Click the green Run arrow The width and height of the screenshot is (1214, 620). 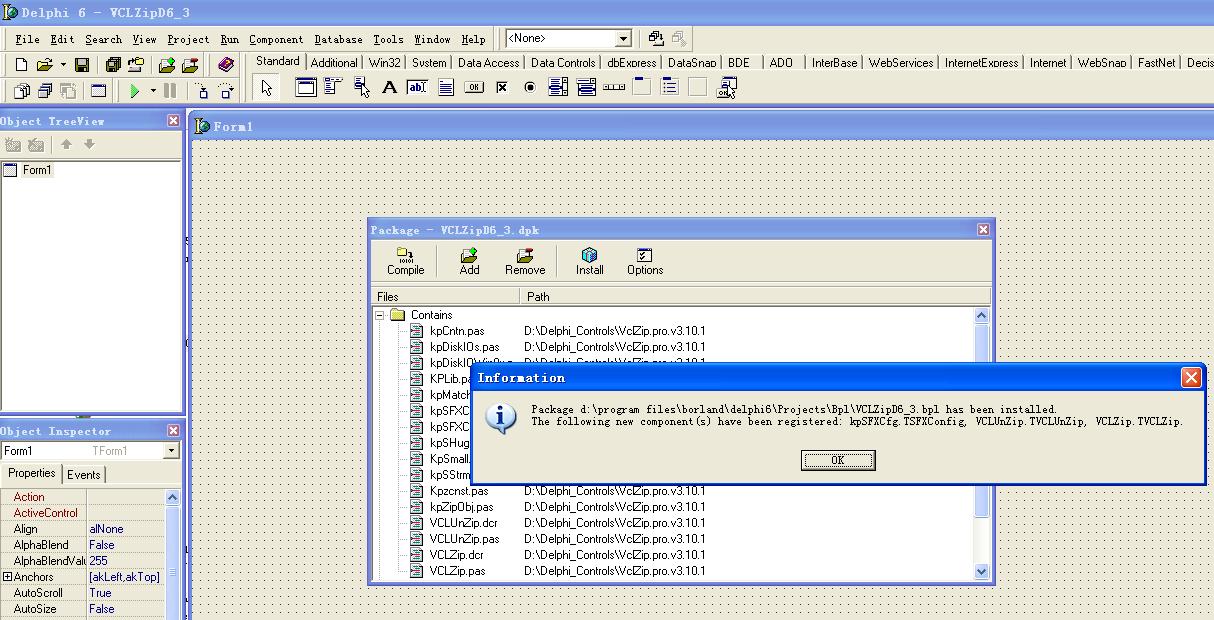pyautogui.click(x=135, y=91)
